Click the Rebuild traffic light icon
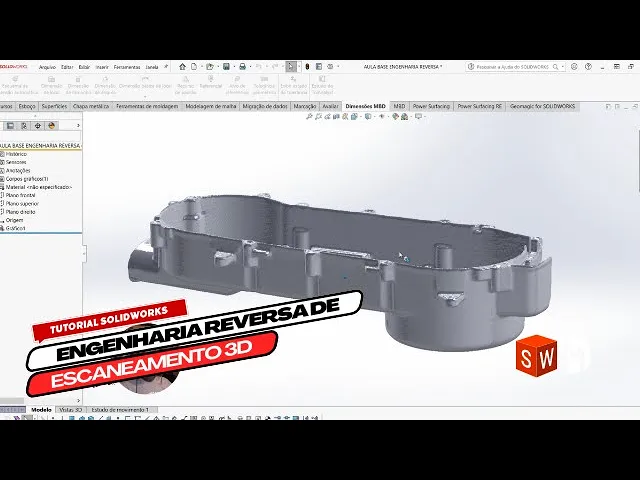Screen dimensions: 640x480 coord(307,67)
